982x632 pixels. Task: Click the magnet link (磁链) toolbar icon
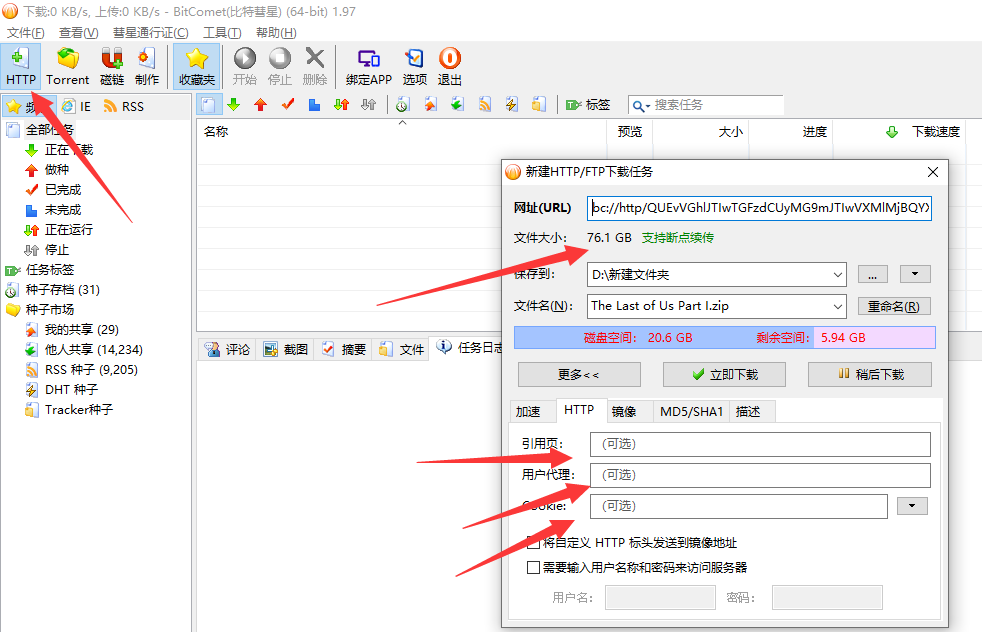tap(112, 66)
